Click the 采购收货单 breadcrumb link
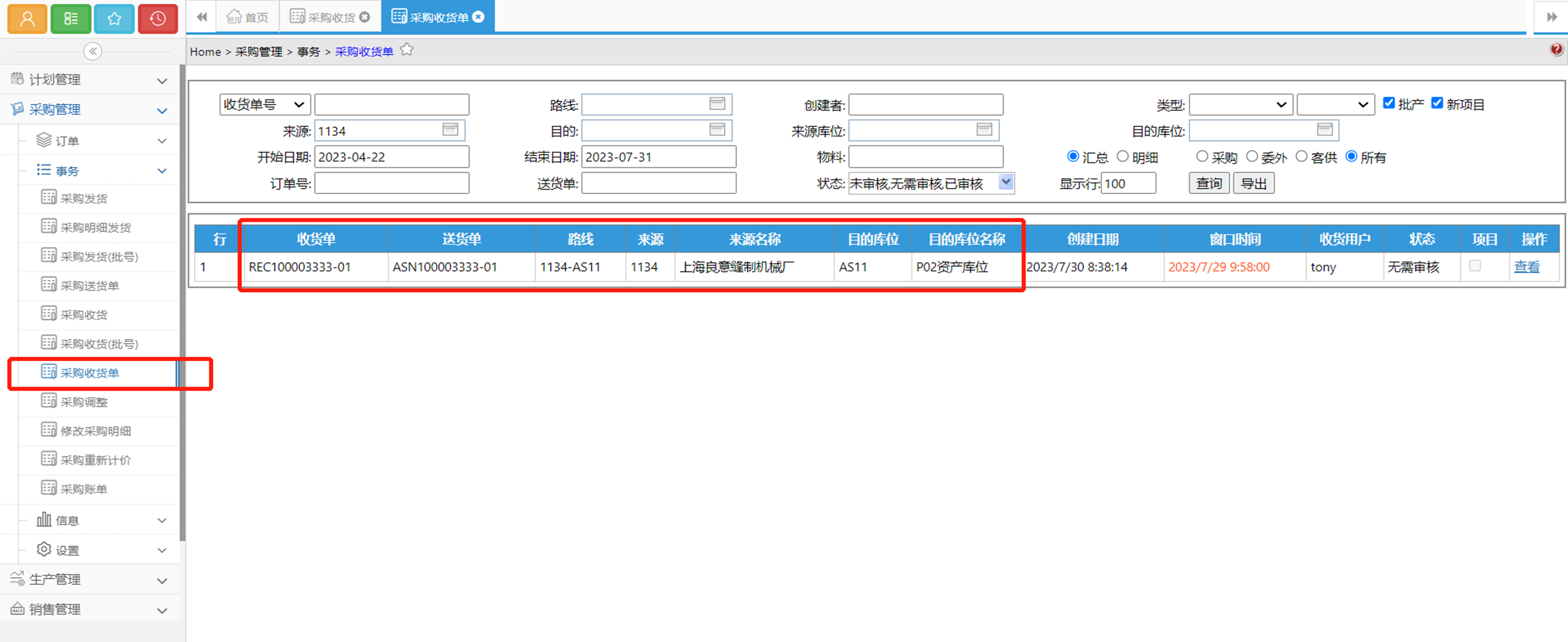Screen dimensions: 1568x642 [x=364, y=52]
